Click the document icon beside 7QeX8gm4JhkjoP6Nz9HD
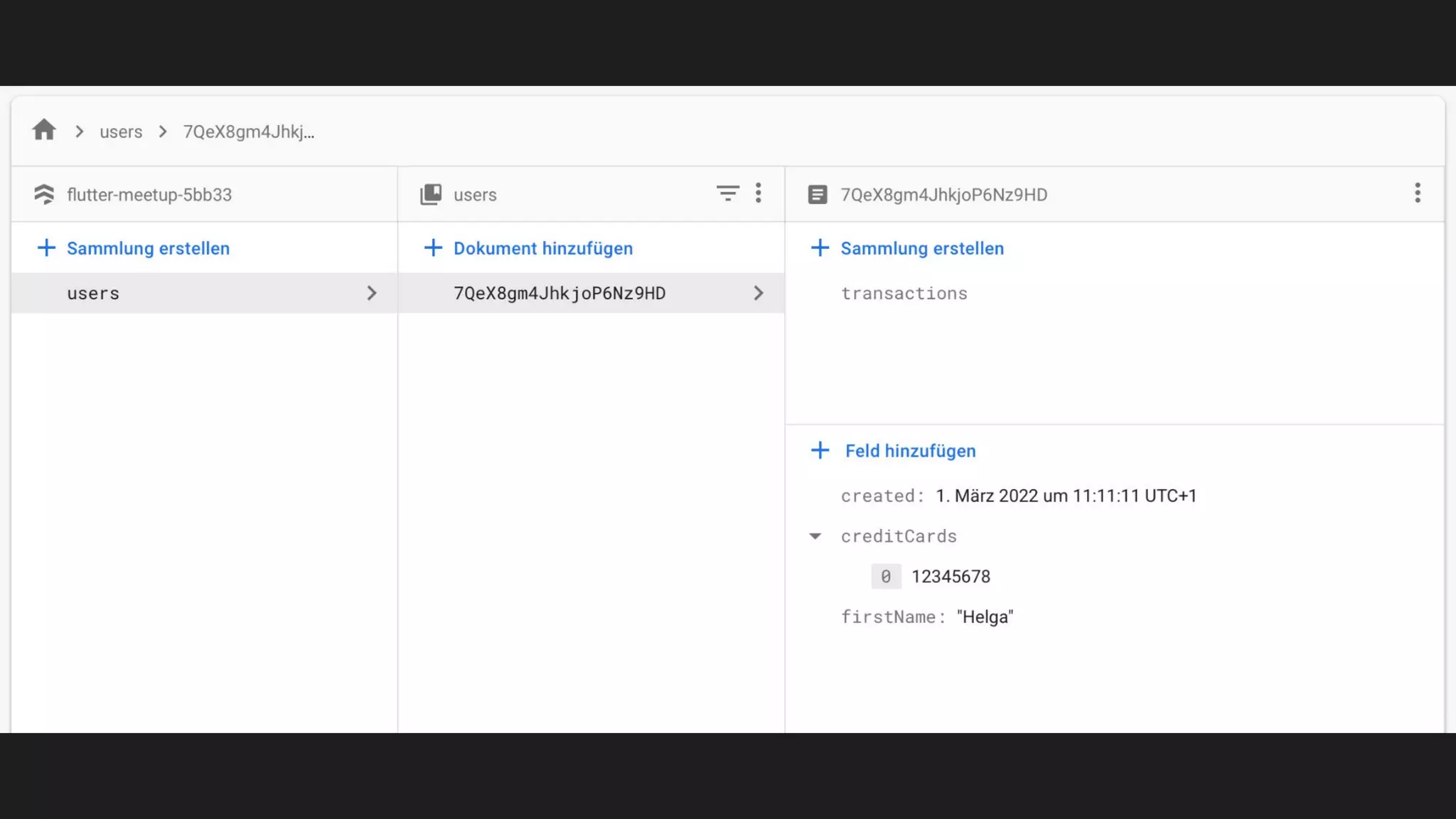Viewport: 1456px width, 819px height. tap(818, 194)
